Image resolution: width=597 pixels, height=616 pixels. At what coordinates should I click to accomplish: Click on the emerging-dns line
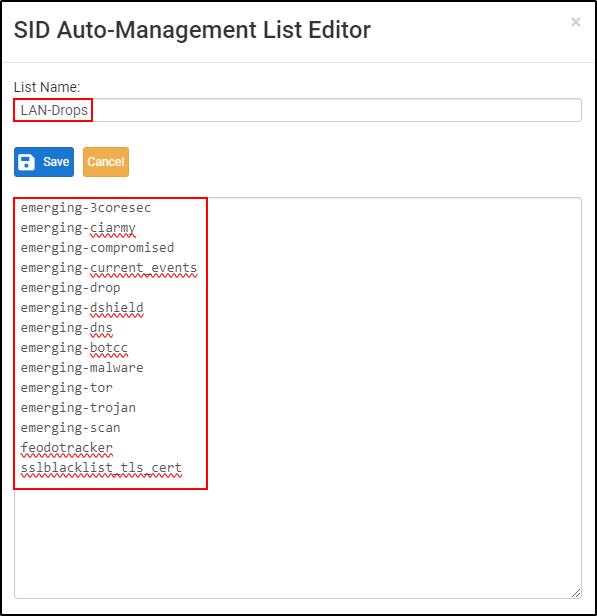66,328
